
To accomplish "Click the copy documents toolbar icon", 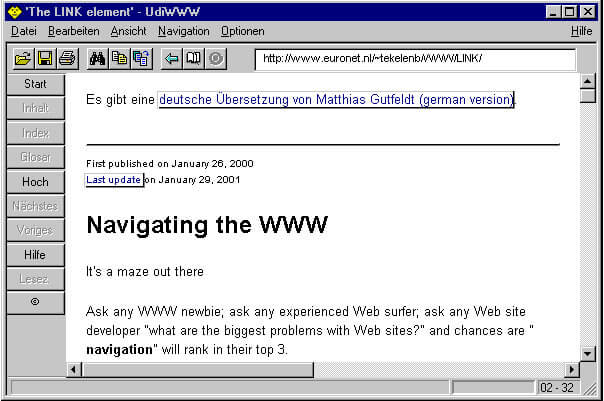I will [119, 59].
